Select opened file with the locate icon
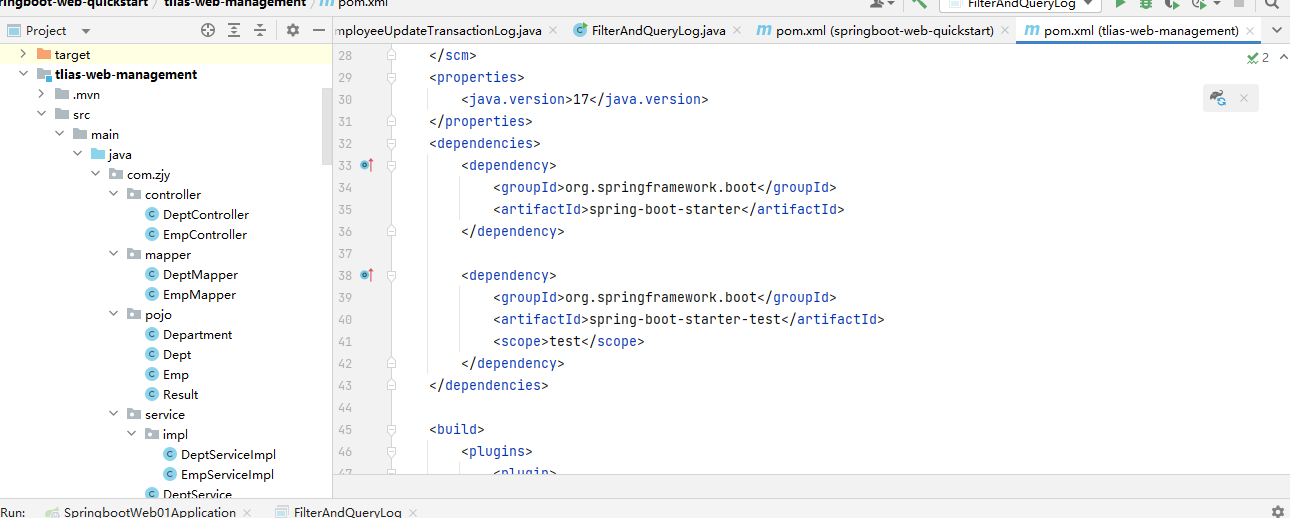Image resolution: width=1290 pixels, height=518 pixels. coord(208,31)
